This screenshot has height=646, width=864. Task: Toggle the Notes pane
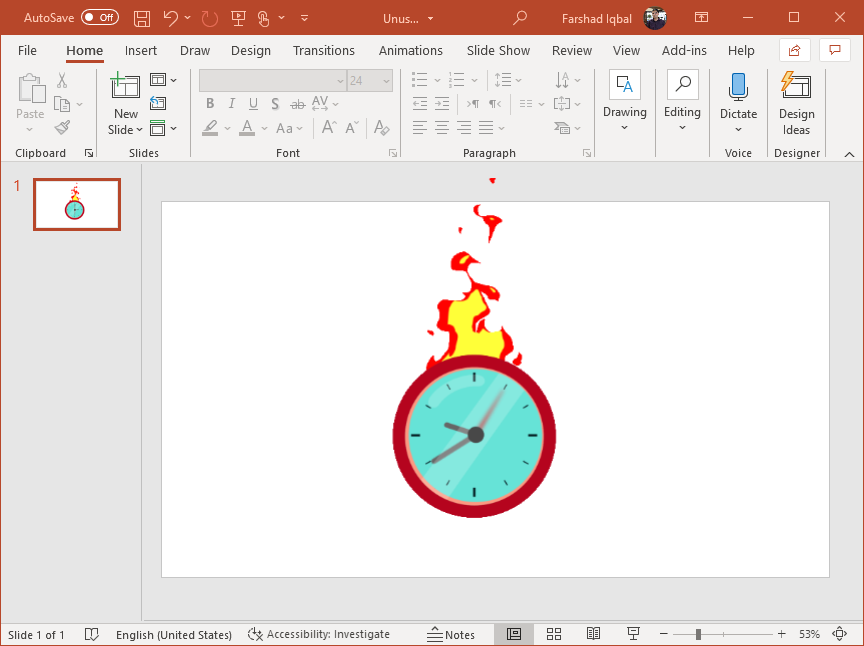[451, 634]
